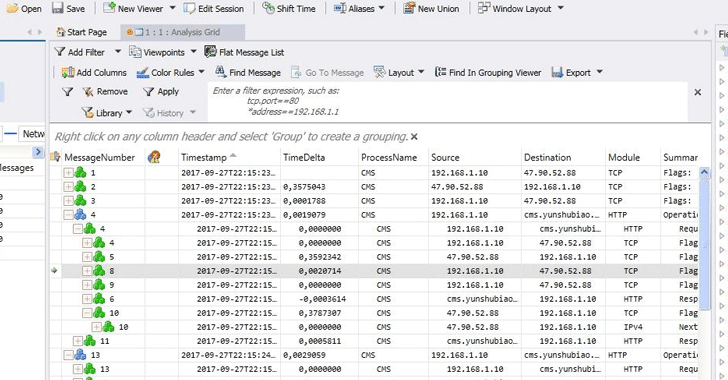Expand the Export dropdown arrow
Viewport: 728px width, 380px height.
599,72
